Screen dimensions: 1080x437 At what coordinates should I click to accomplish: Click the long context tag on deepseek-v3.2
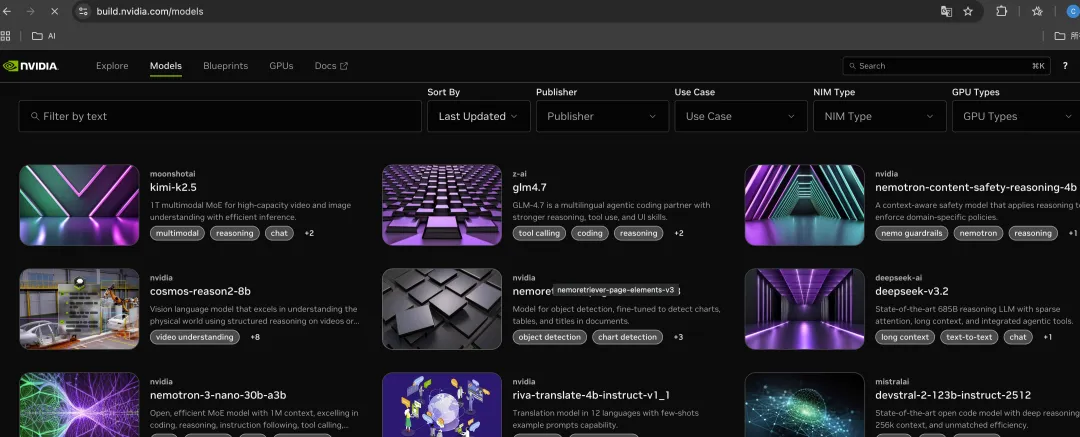905,338
